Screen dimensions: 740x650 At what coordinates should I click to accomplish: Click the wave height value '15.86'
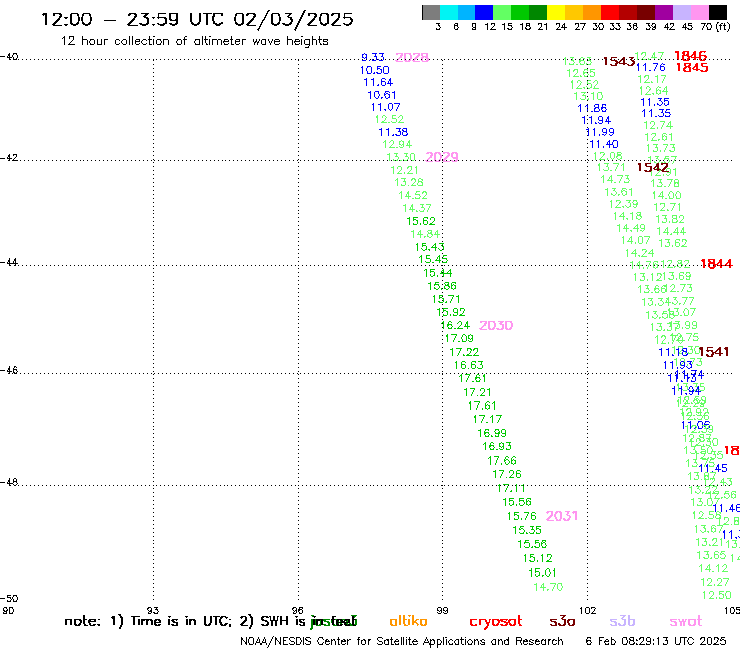click(442, 286)
